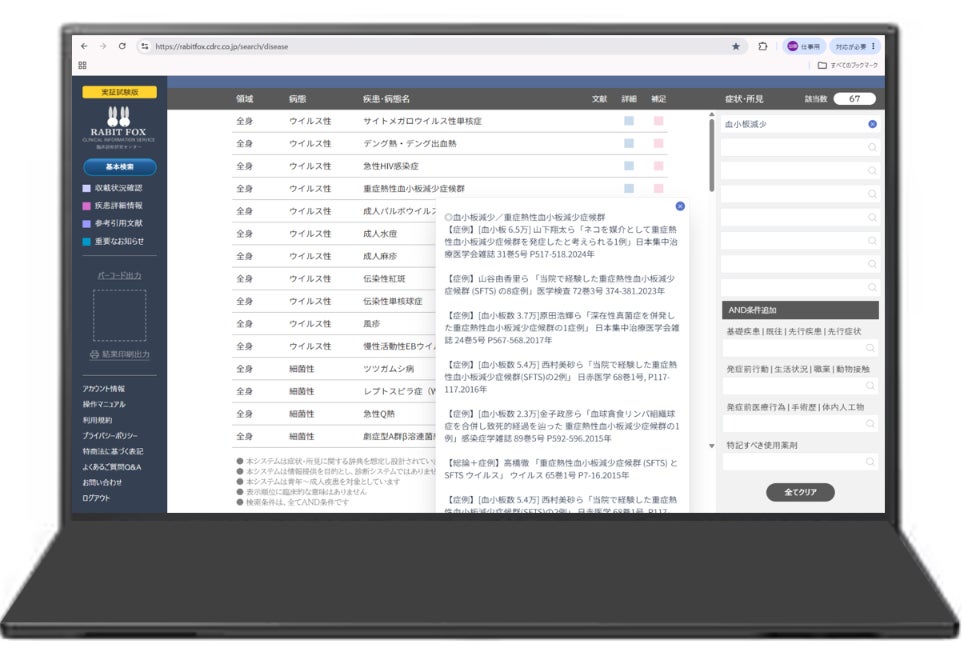
Task: Click the バーコード出力 link
Action: point(120,275)
